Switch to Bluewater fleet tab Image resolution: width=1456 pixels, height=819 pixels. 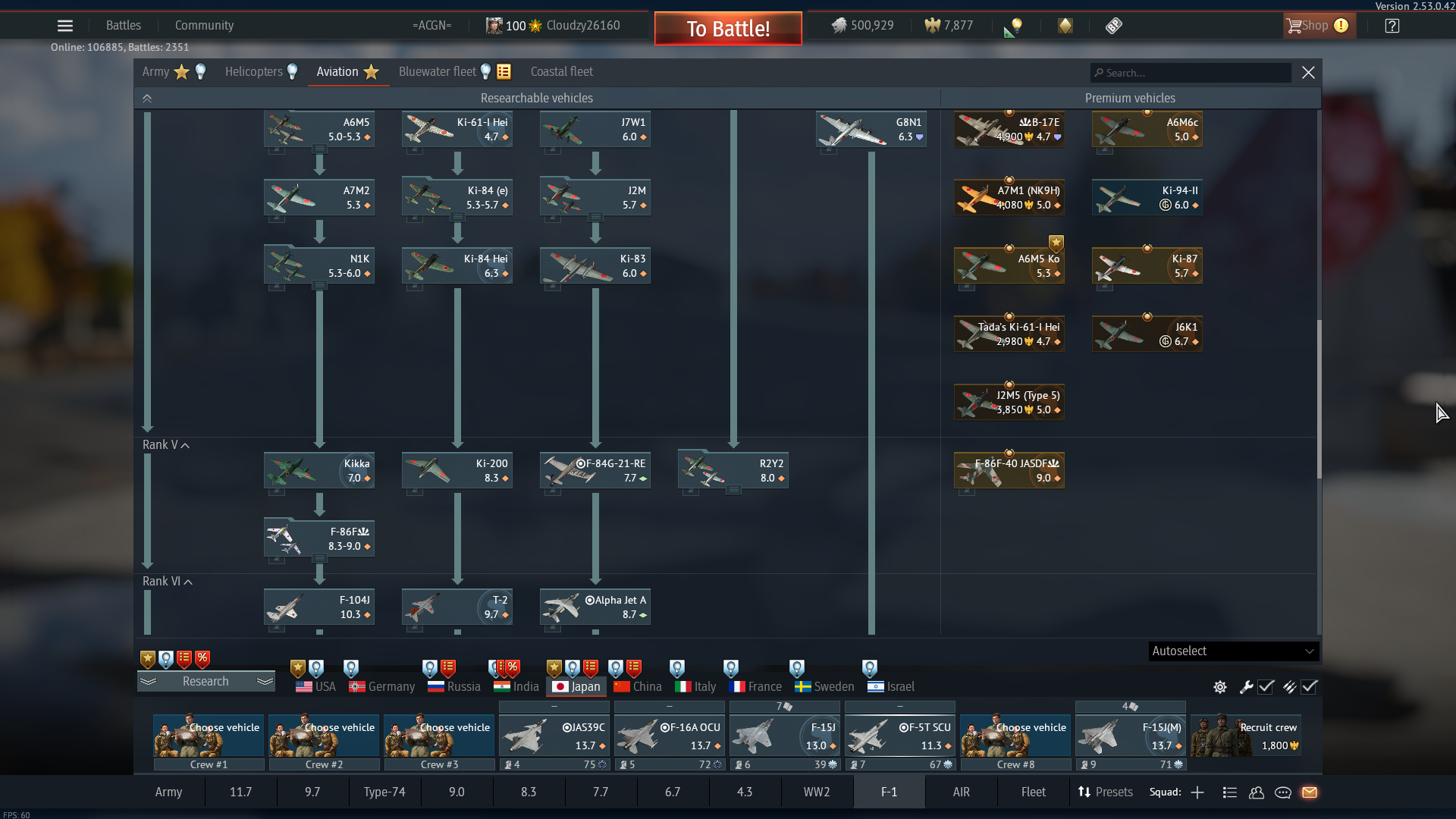point(438,72)
